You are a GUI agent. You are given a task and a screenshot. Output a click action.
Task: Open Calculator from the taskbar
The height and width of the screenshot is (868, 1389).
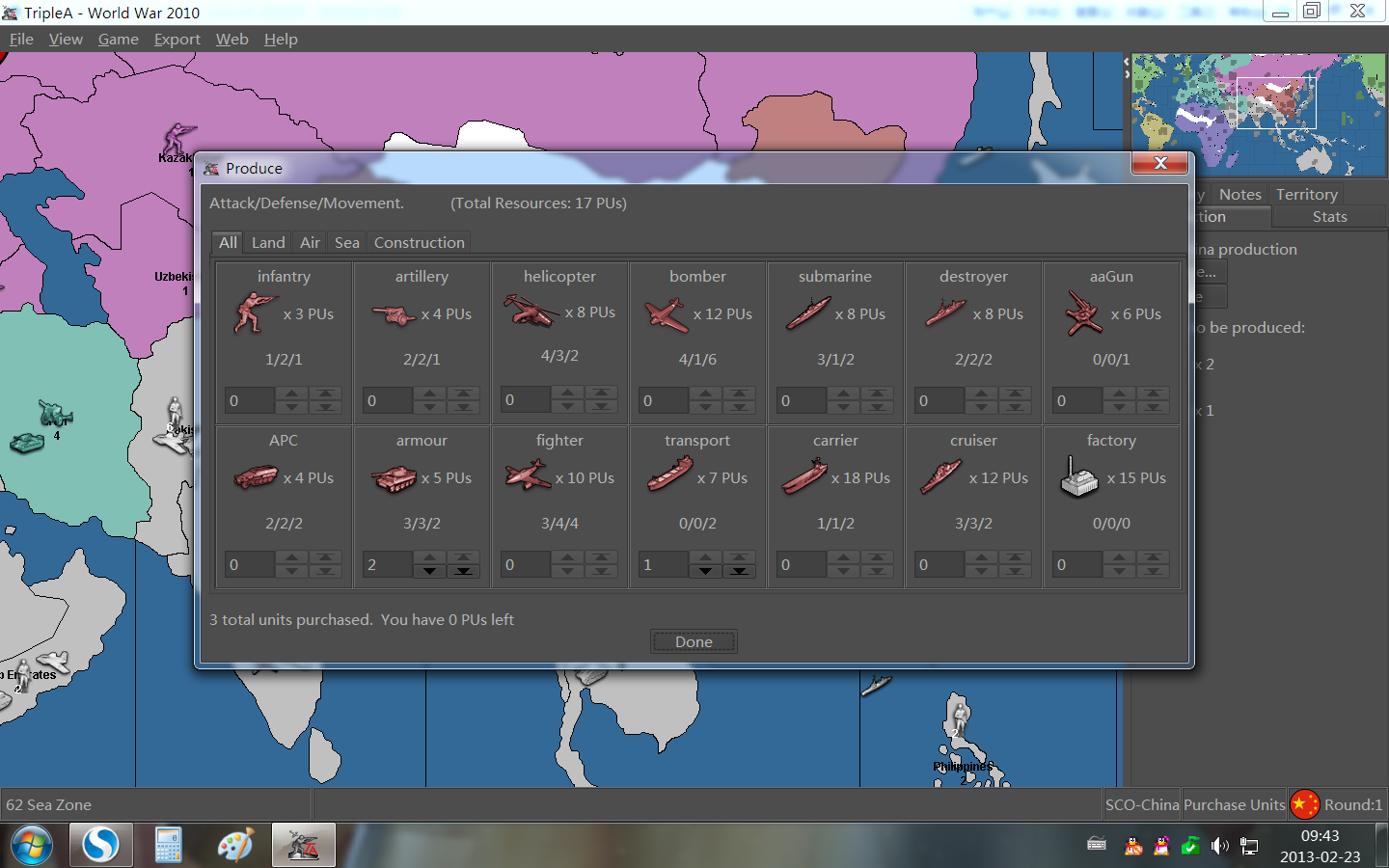[x=169, y=846]
